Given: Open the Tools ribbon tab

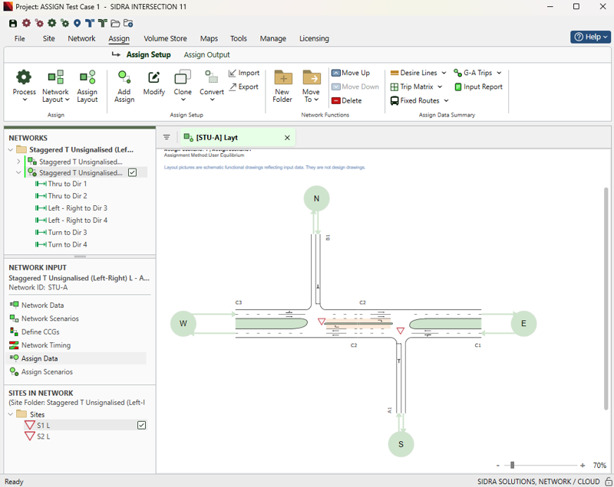Looking at the screenshot, I should click(238, 38).
